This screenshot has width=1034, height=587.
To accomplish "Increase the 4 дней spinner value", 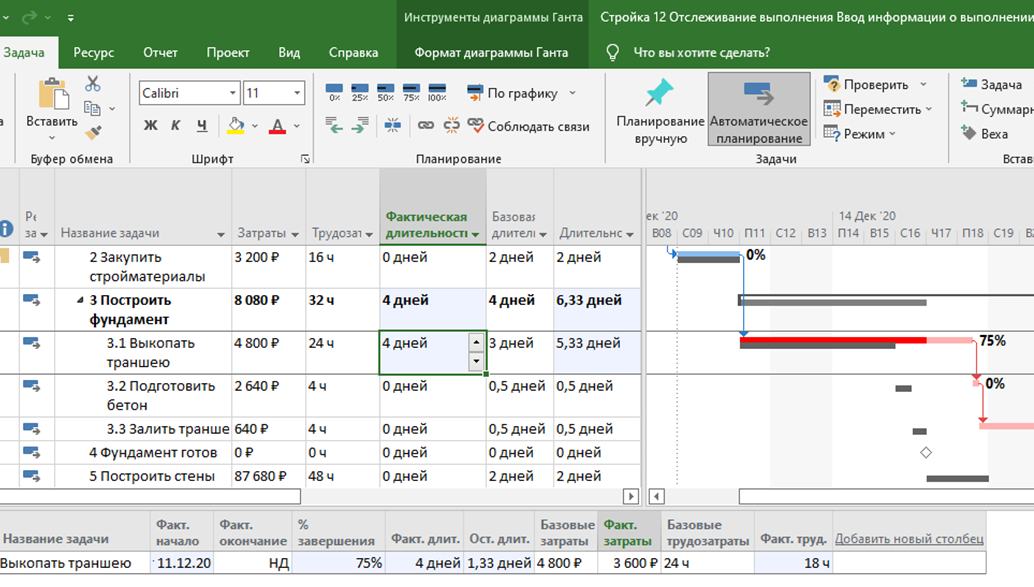I will pyautogui.click(x=476, y=342).
